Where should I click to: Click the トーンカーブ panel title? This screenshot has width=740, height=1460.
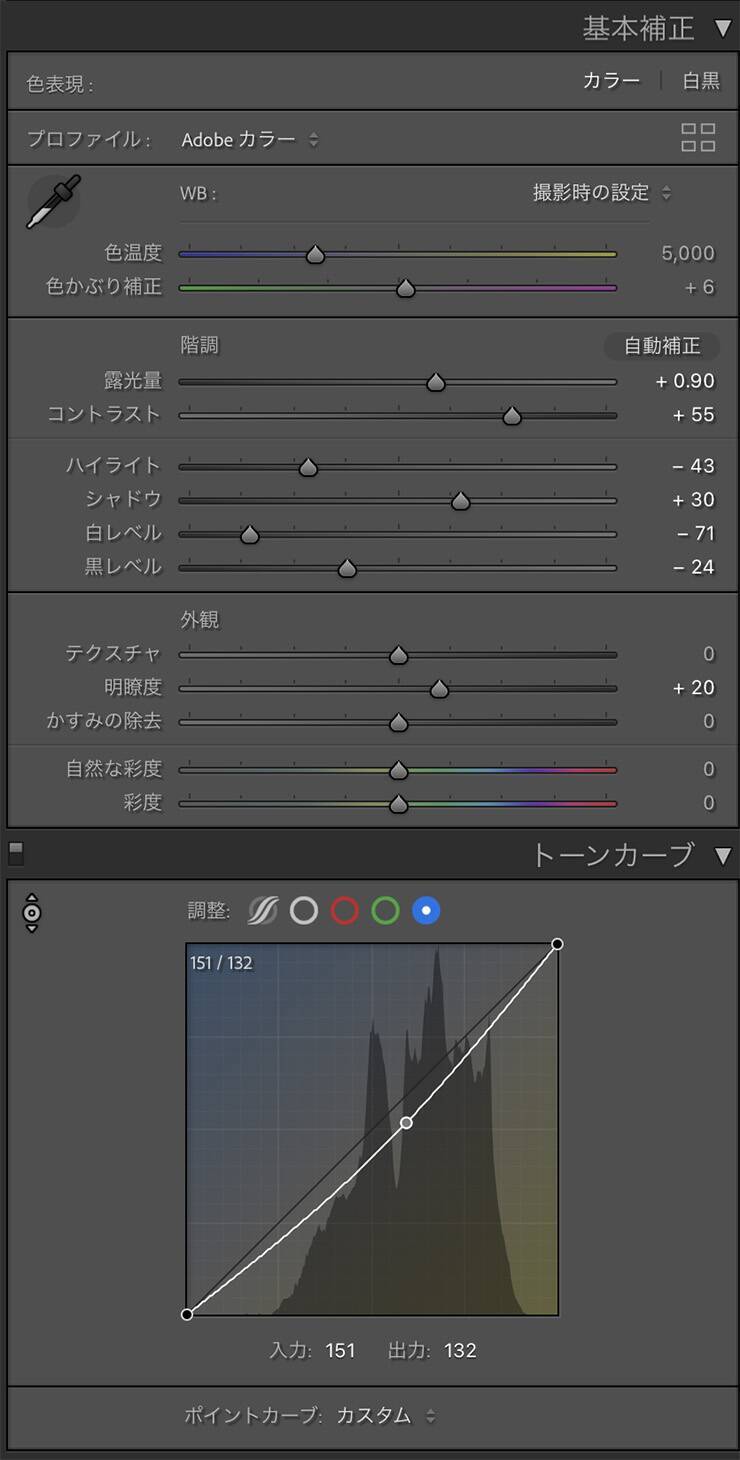point(611,855)
